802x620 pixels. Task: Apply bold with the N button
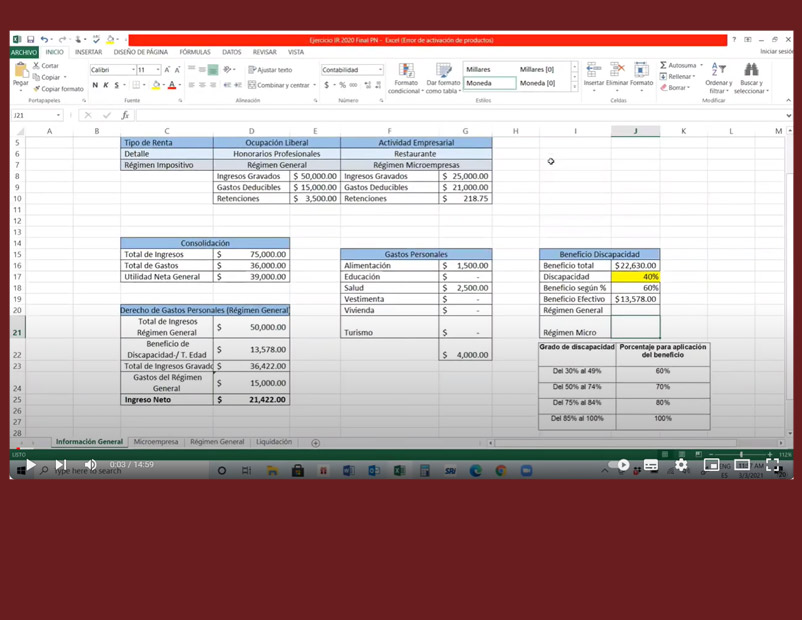click(x=95, y=85)
